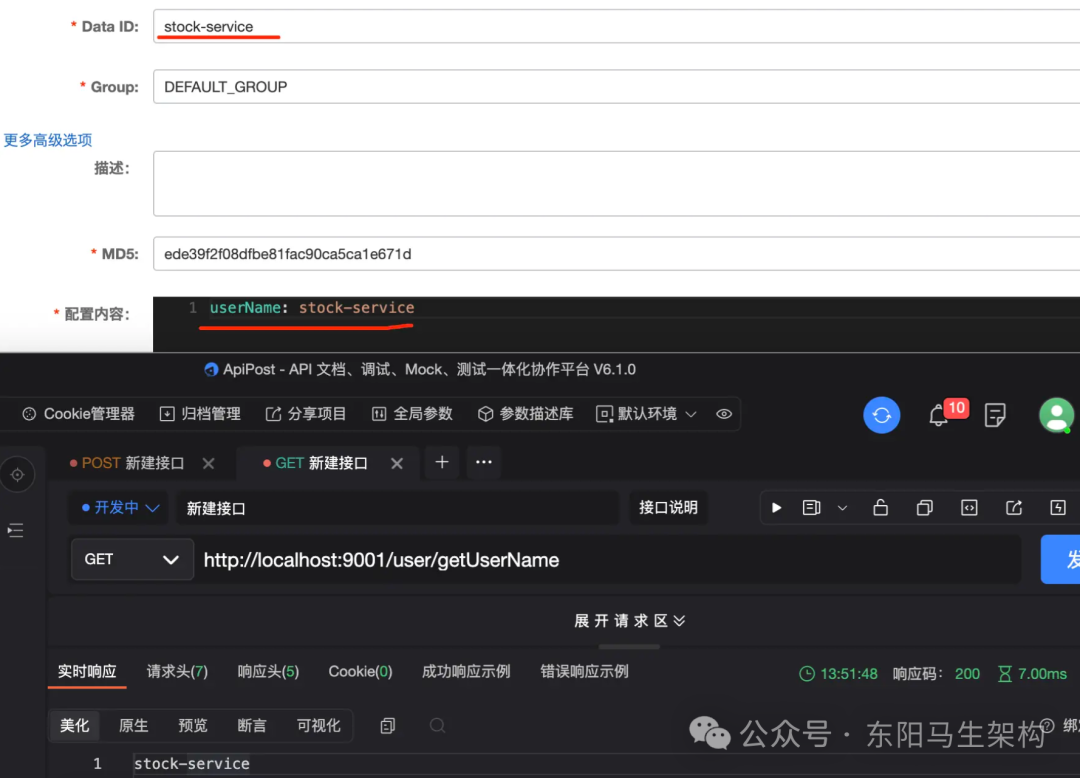Screen dimensions: 1080x778
Task: Select the 原生 raw response view
Action: point(133,726)
